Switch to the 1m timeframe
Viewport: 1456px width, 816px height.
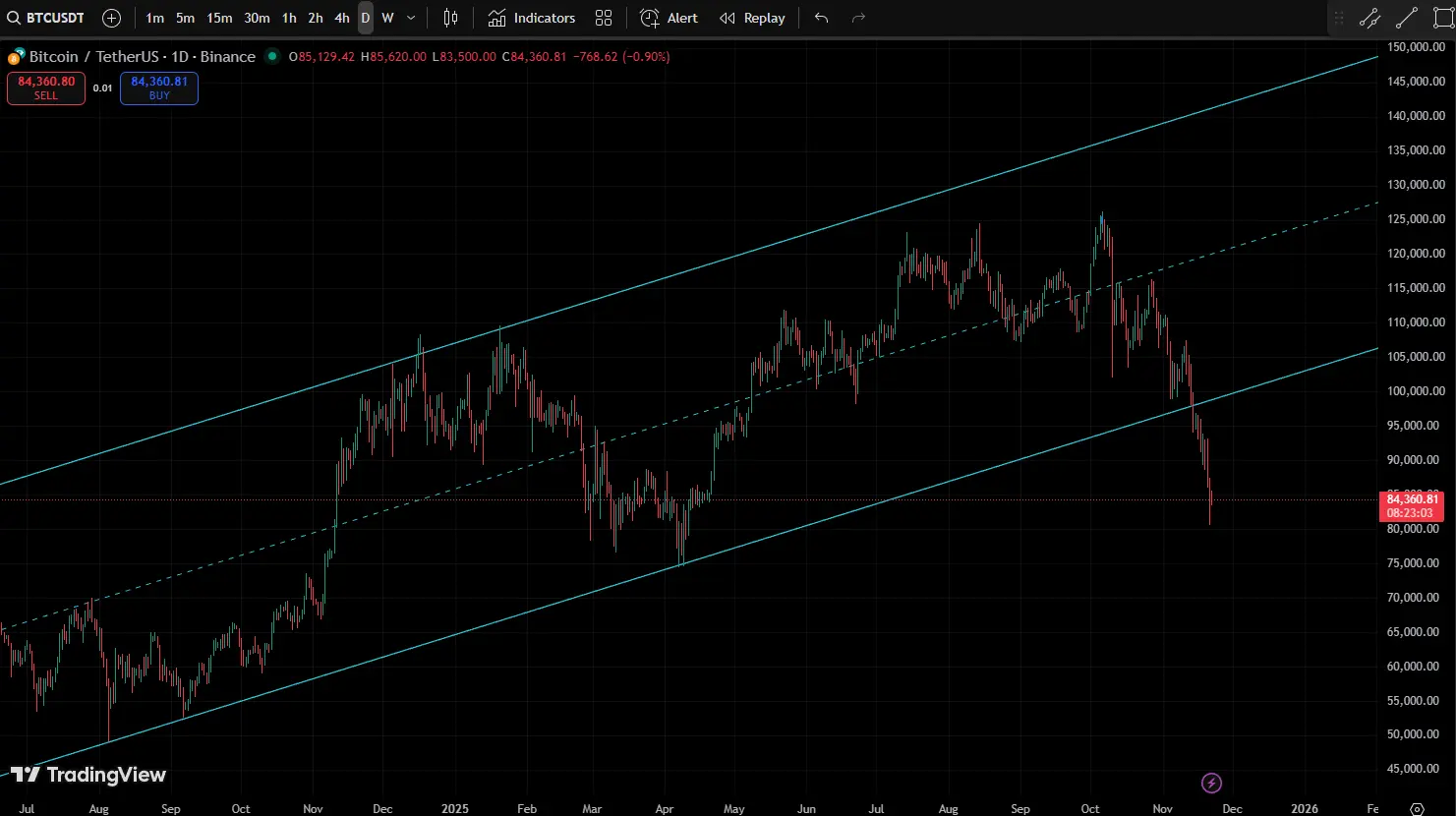154,18
